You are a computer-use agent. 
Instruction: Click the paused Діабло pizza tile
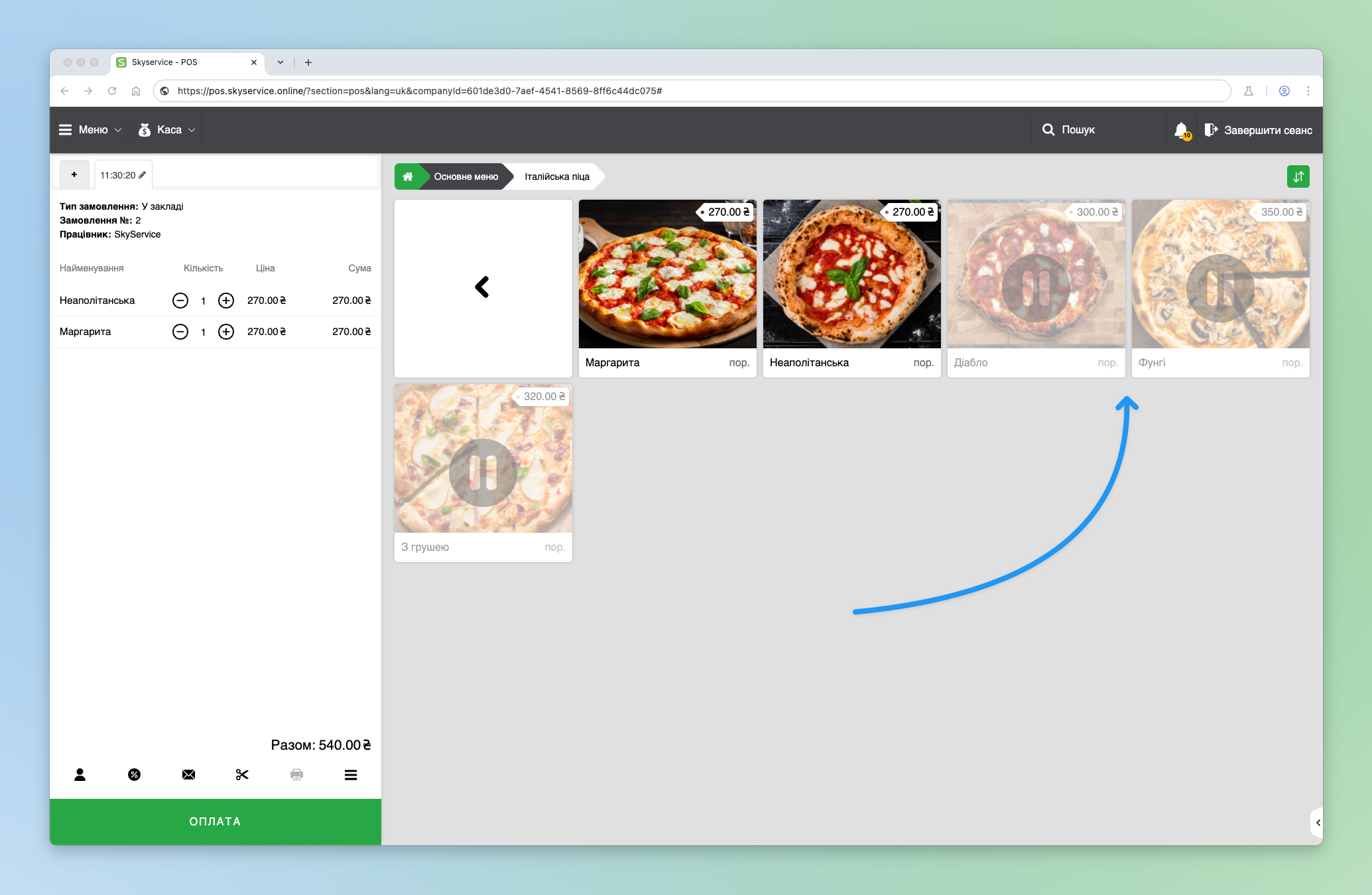point(1036,288)
